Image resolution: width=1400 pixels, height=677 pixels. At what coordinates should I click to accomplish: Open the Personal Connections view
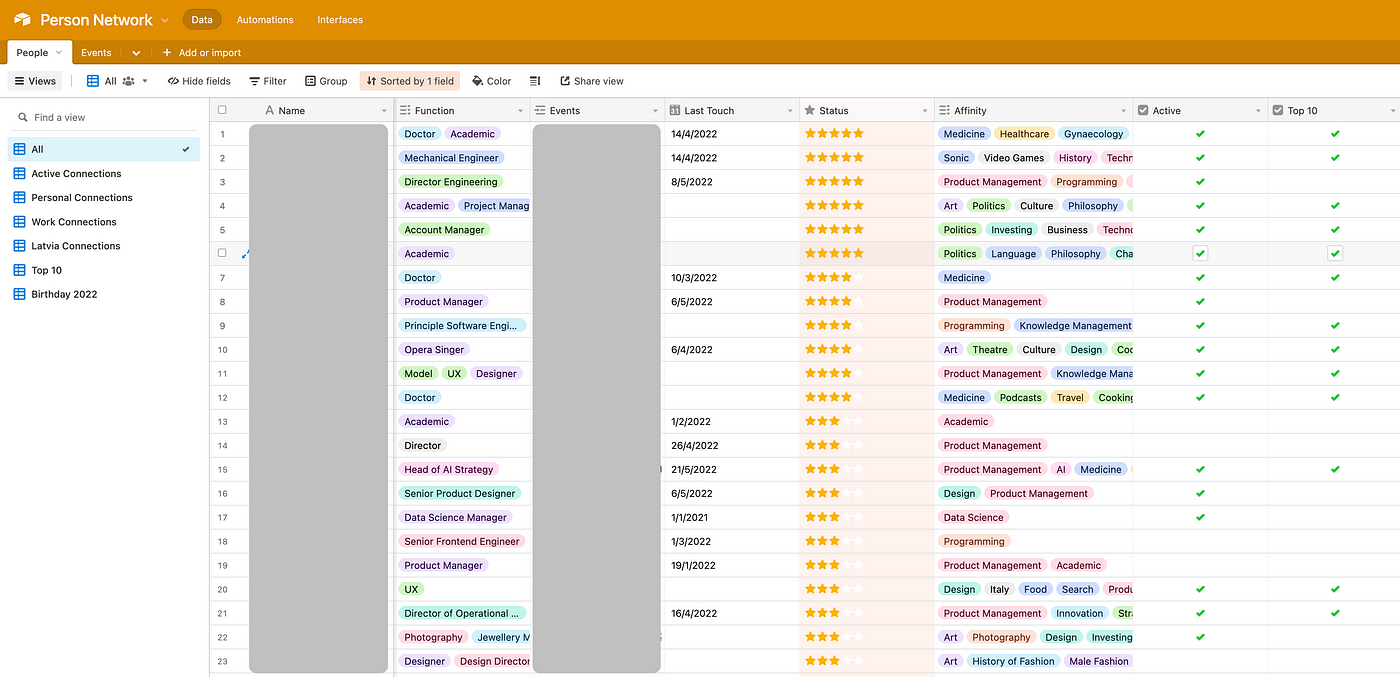(x=82, y=198)
